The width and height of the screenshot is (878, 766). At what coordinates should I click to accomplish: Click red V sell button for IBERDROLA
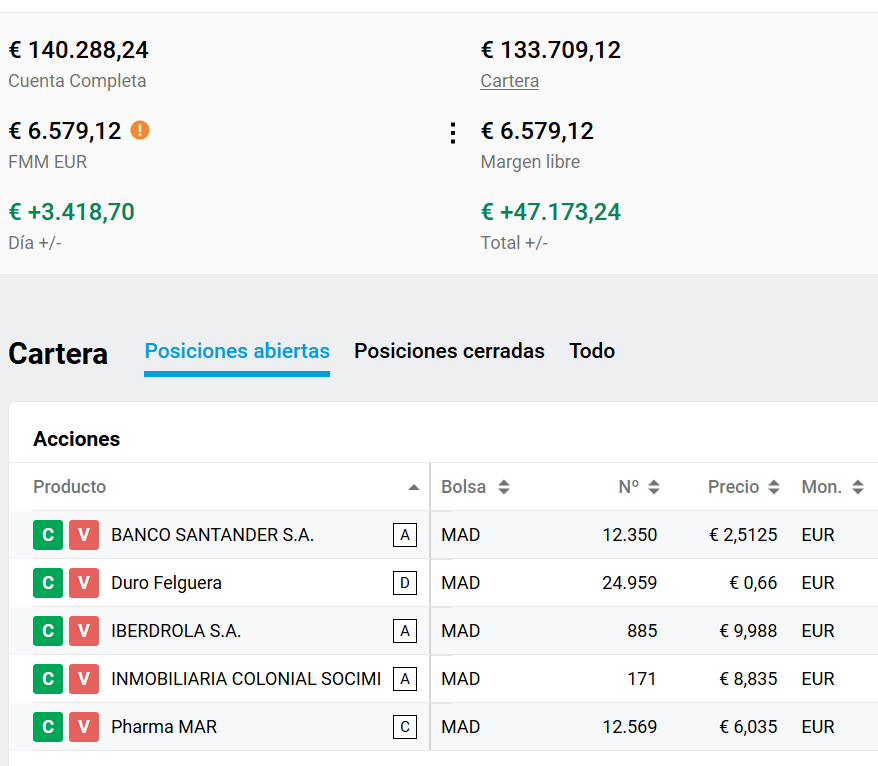tap(84, 631)
